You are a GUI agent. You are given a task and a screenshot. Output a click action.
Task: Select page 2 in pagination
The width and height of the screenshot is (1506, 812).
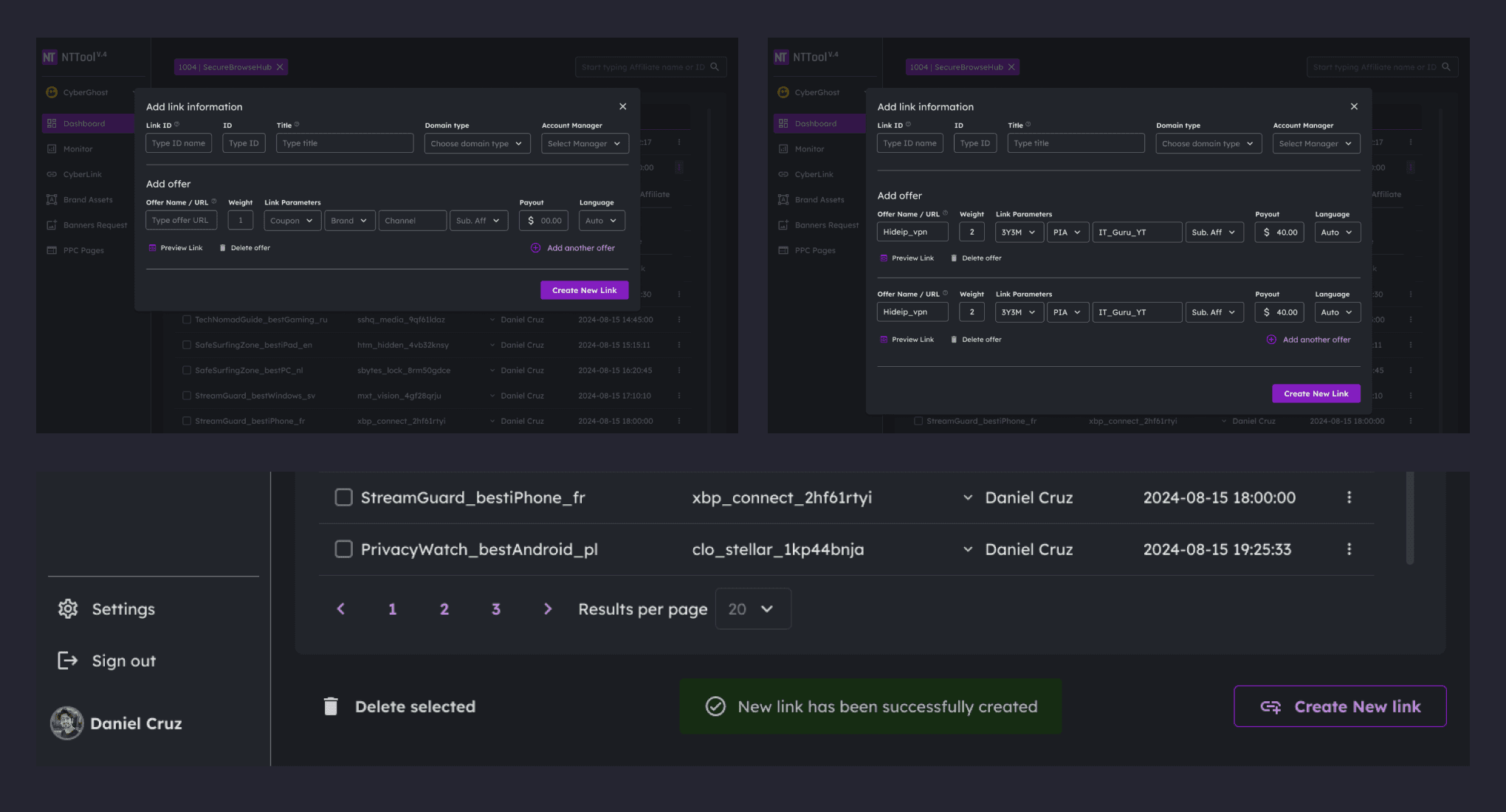tap(444, 609)
